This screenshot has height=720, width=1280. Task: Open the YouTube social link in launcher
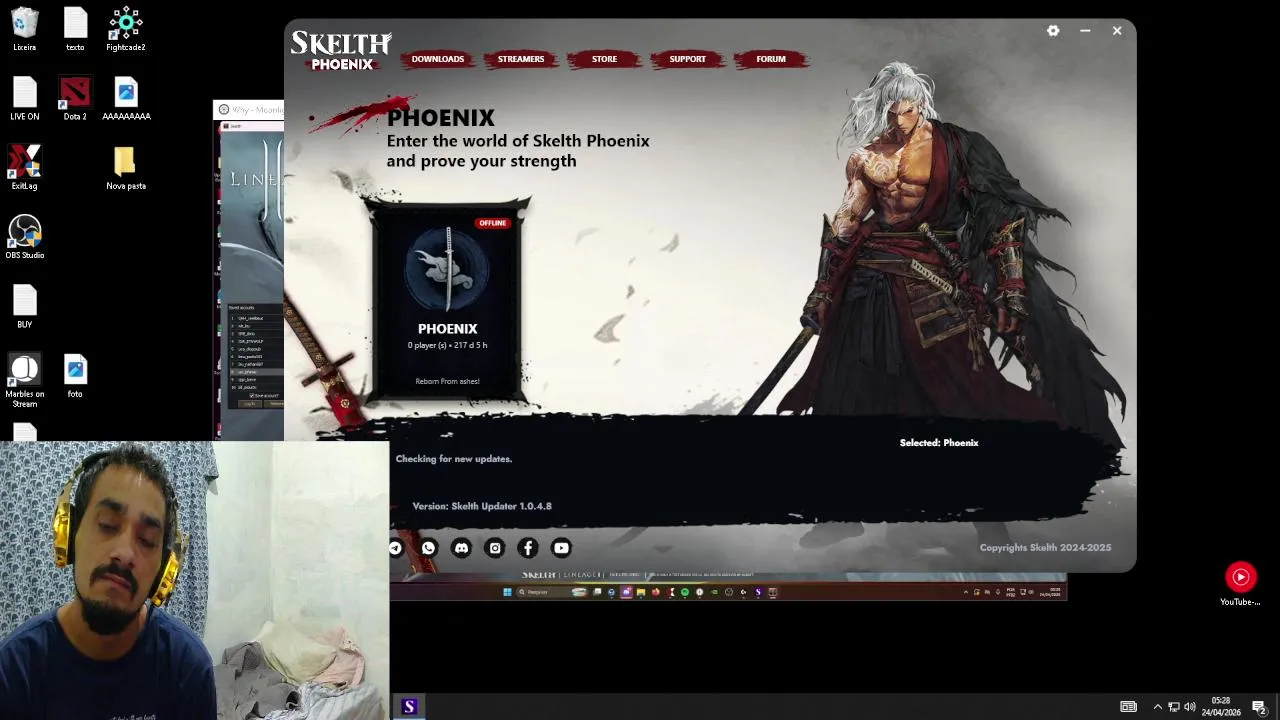[561, 548]
